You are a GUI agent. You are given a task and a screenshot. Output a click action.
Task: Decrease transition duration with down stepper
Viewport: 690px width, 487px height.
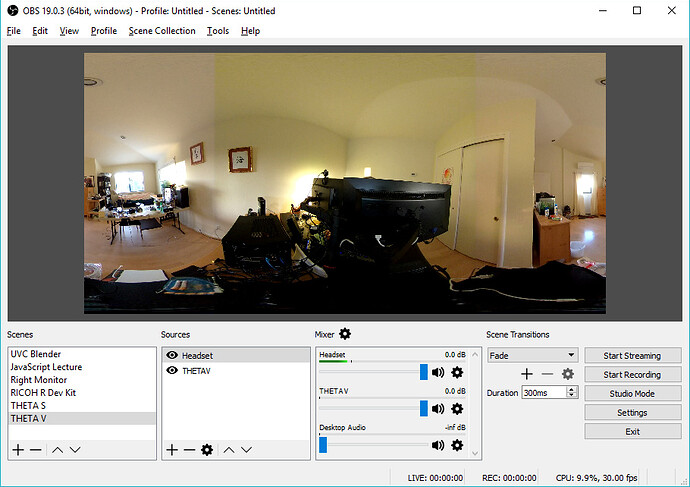click(x=572, y=395)
